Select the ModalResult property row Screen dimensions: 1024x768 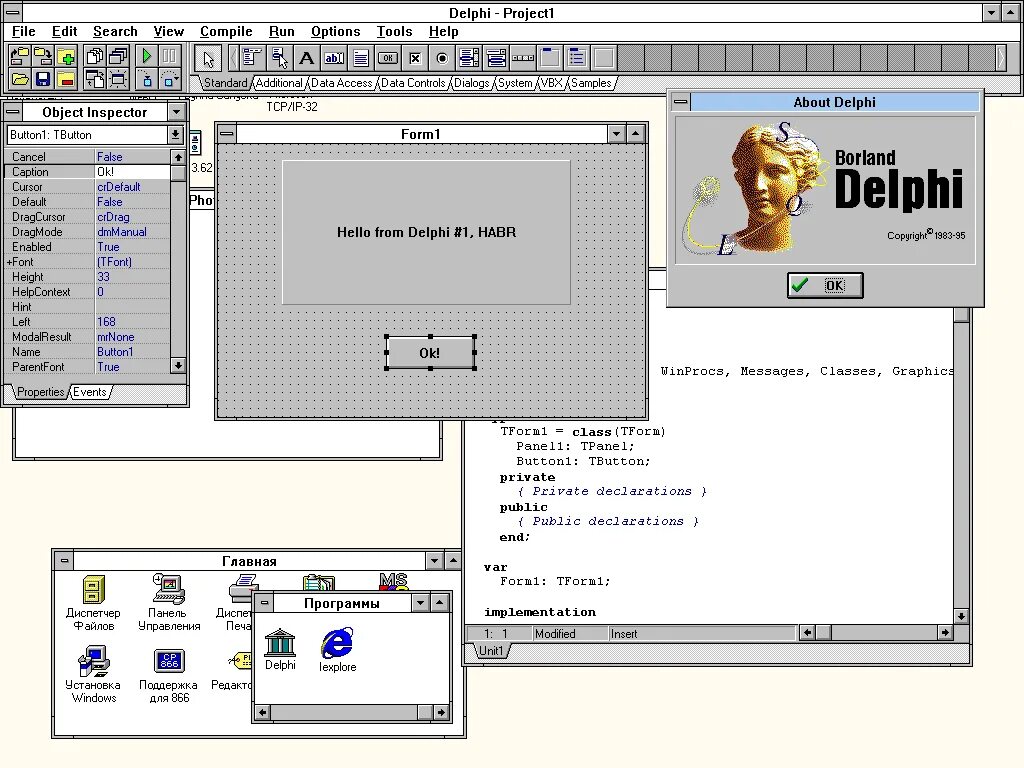(x=88, y=337)
